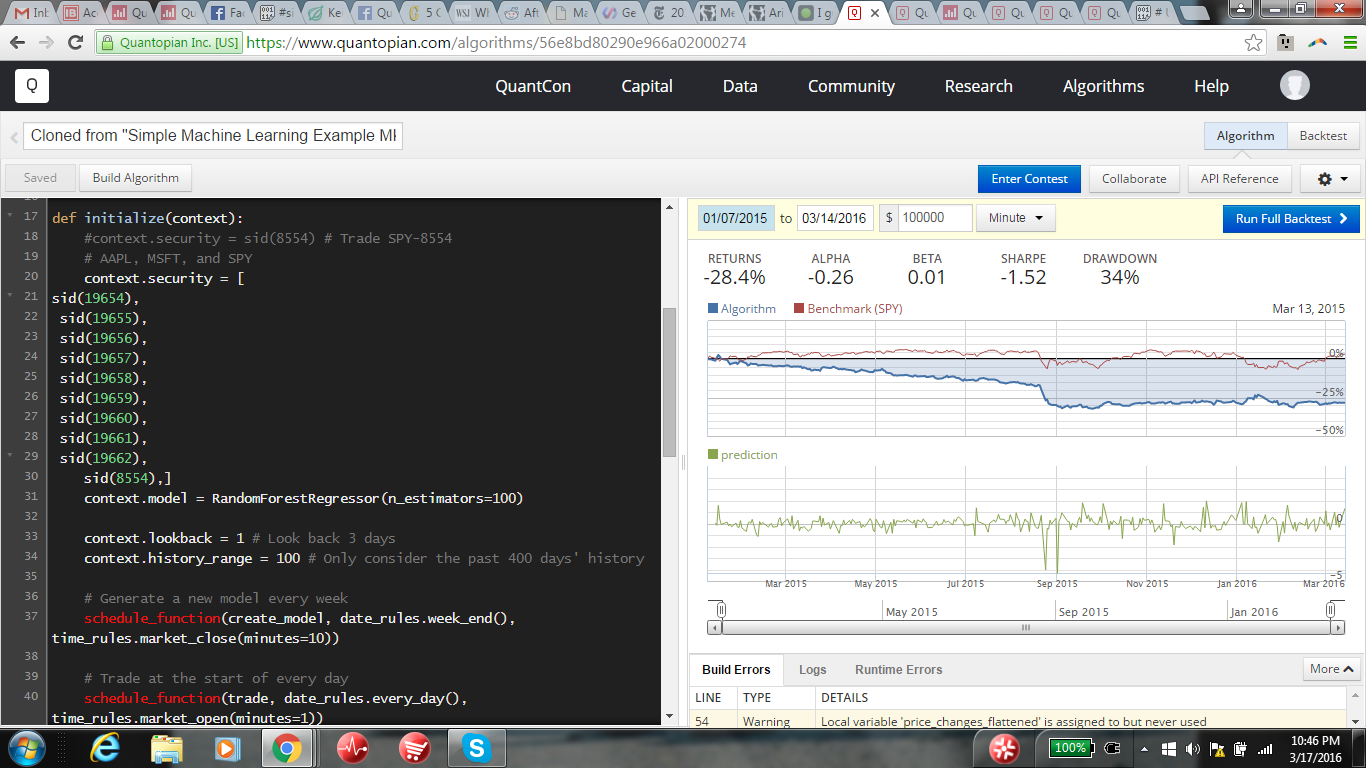Open Windows Media Player from taskbar
Image resolution: width=1366 pixels, height=768 pixels.
226,748
